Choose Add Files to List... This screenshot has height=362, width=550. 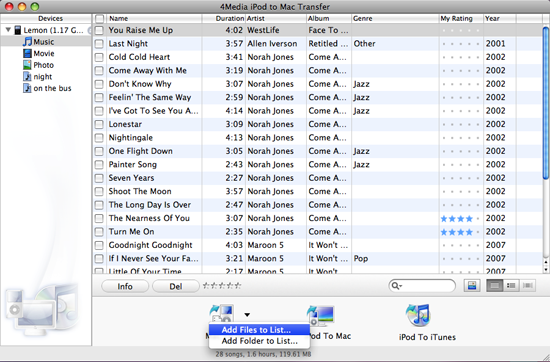259,330
